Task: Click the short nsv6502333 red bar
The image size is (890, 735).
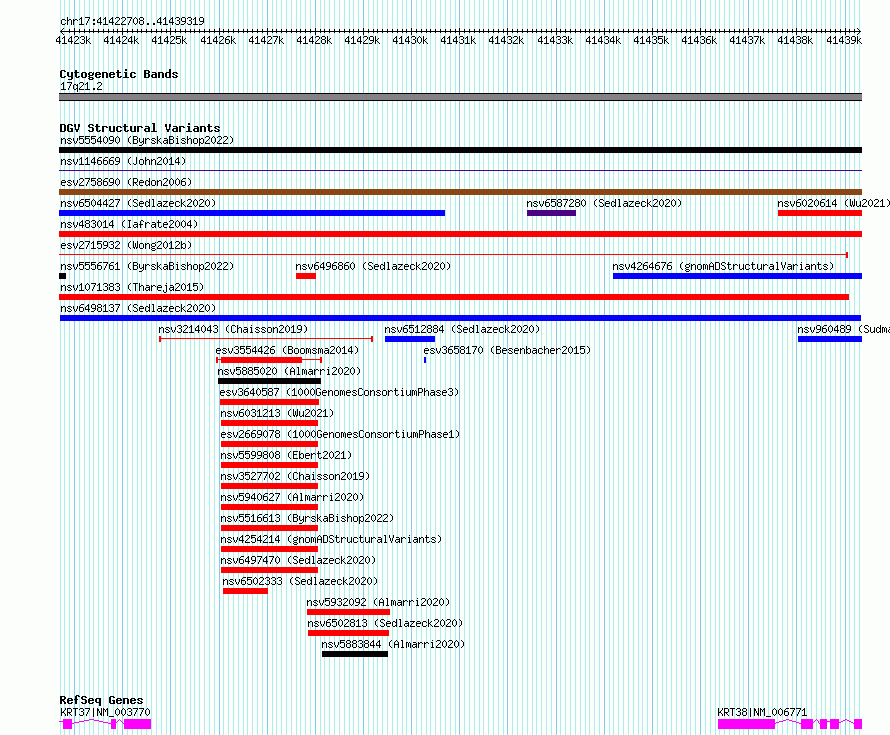Action: (x=245, y=591)
